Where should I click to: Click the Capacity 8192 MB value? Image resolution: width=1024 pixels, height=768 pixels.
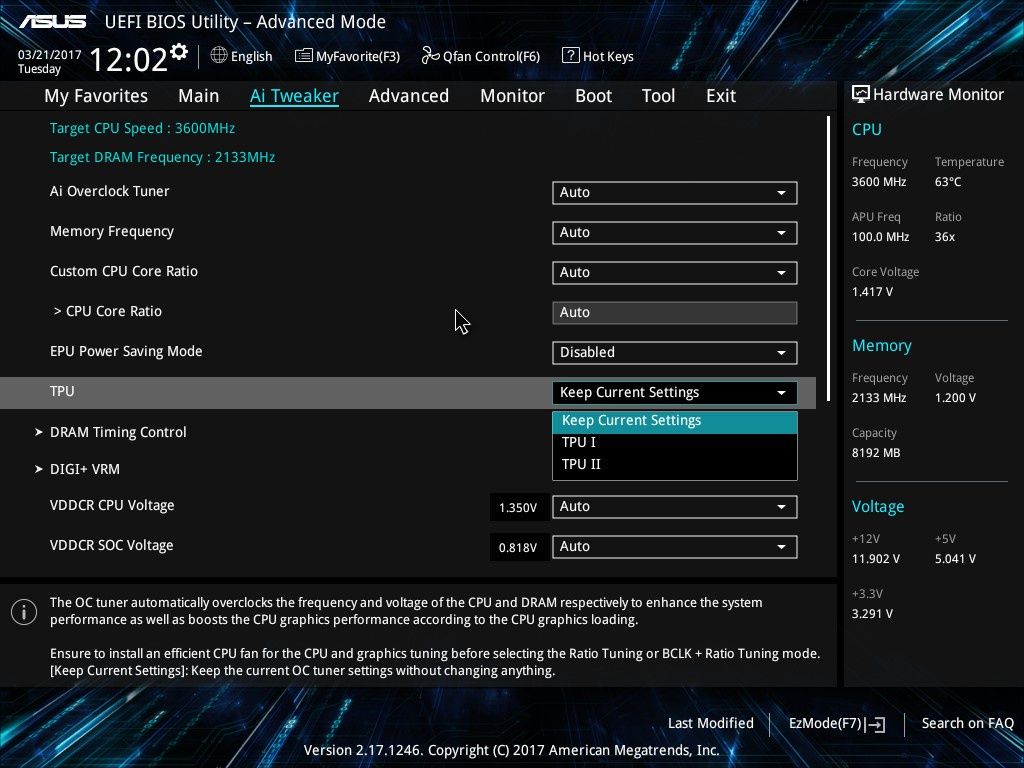[876, 453]
